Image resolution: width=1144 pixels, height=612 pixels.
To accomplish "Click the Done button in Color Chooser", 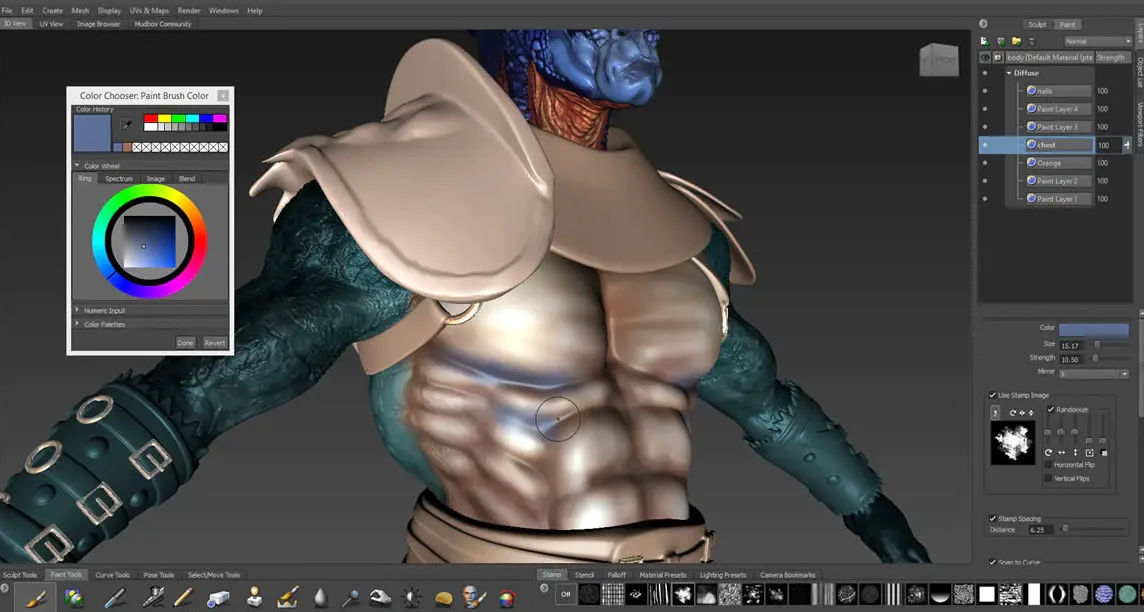I will click(x=185, y=342).
